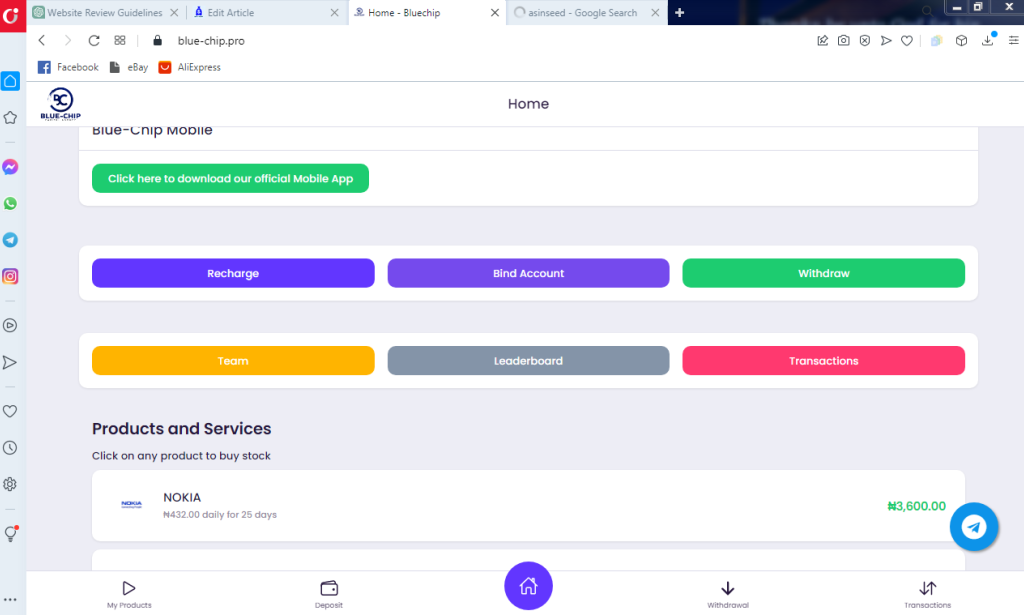The image size is (1024, 615).
Task: Click the floating Telegram chat button
Action: click(974, 526)
